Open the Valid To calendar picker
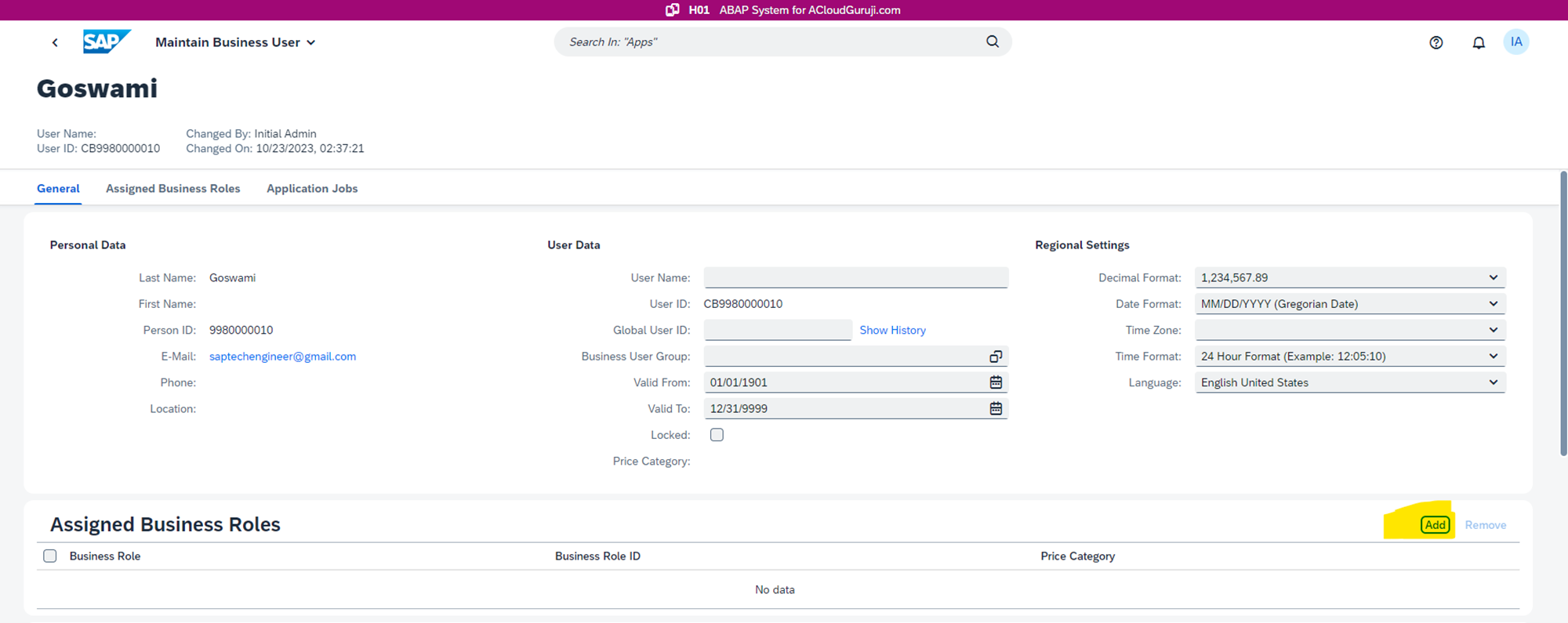The width and height of the screenshot is (1568, 623). [x=995, y=408]
